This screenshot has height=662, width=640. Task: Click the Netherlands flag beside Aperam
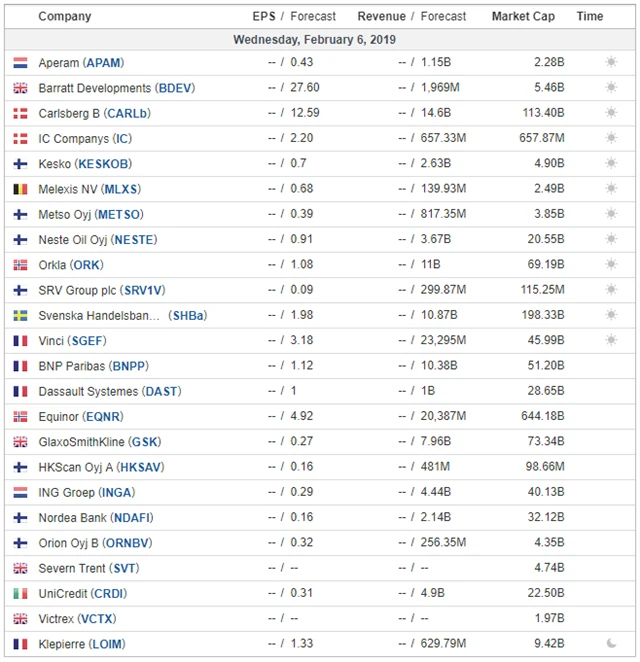click(20, 63)
